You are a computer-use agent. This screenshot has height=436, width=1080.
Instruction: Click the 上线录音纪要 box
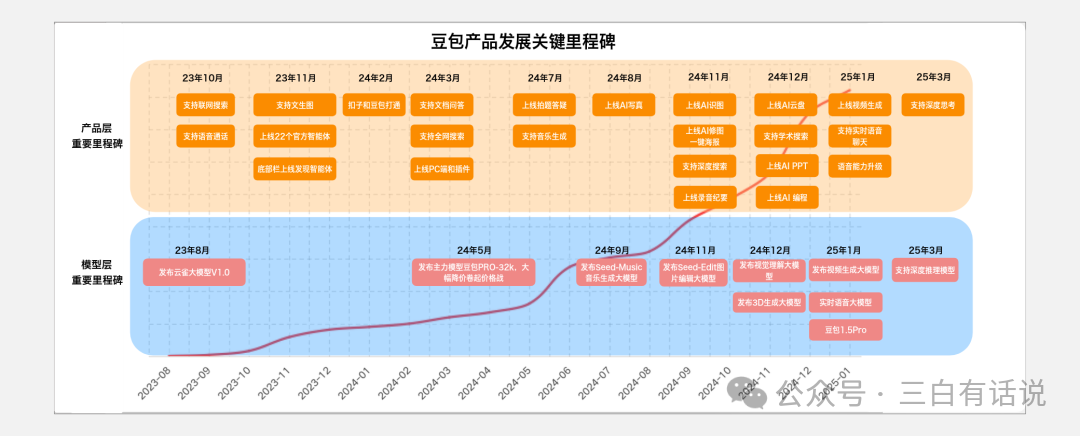click(x=705, y=197)
